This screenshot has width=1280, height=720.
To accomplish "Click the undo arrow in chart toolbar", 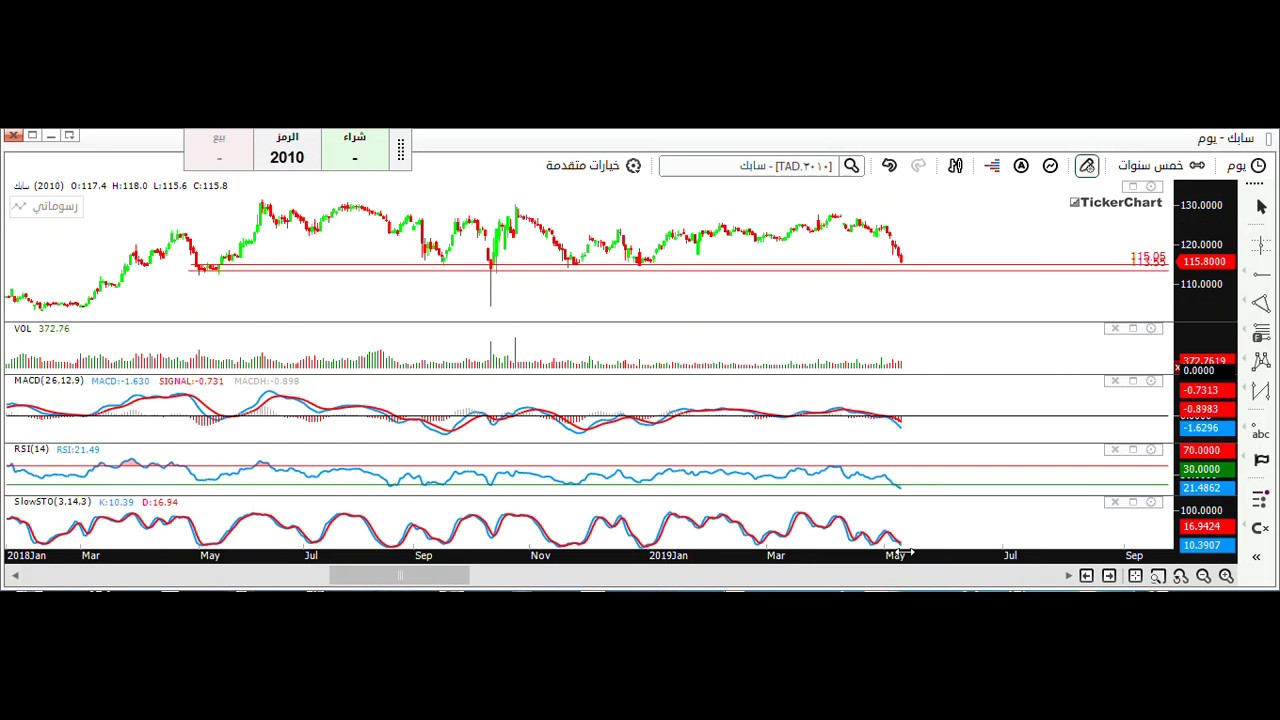I will click(889, 166).
